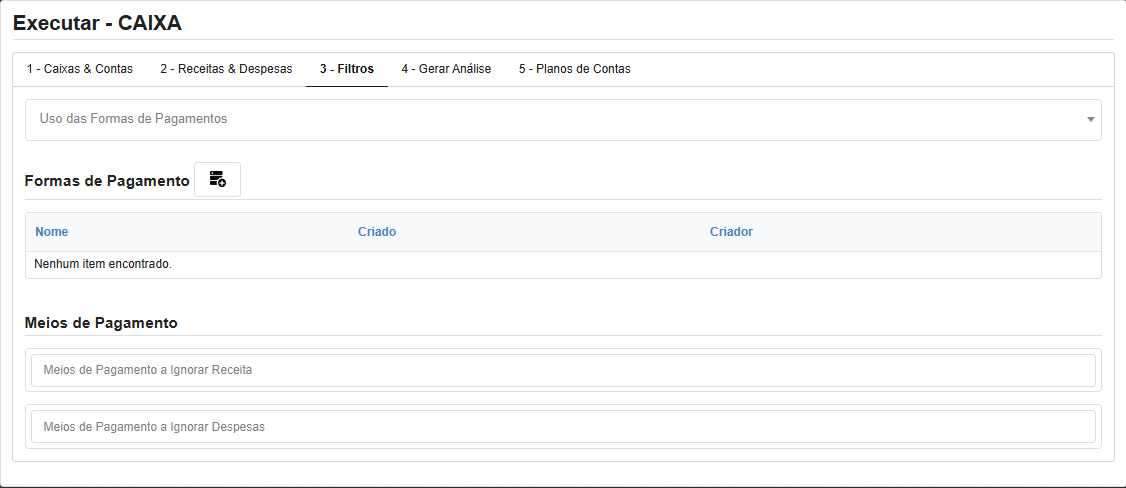Viewport: 1126px width, 488px height.
Task: Sort table by the Criado column
Action: 377,232
